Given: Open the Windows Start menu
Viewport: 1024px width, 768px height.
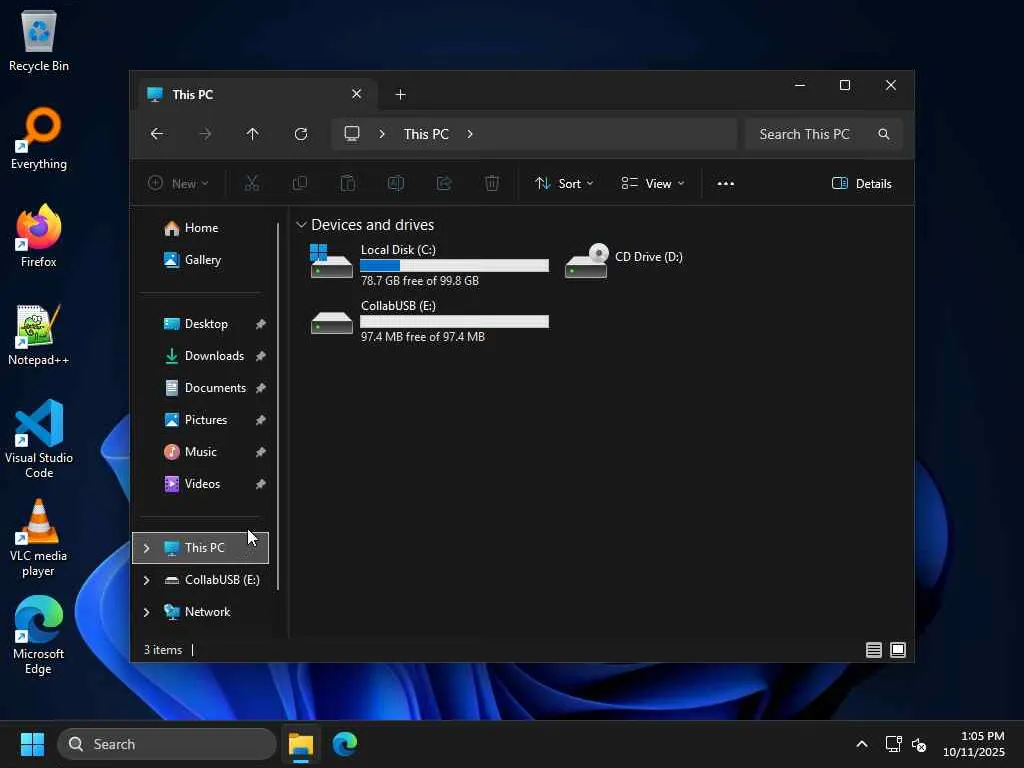Looking at the screenshot, I should (x=32, y=744).
